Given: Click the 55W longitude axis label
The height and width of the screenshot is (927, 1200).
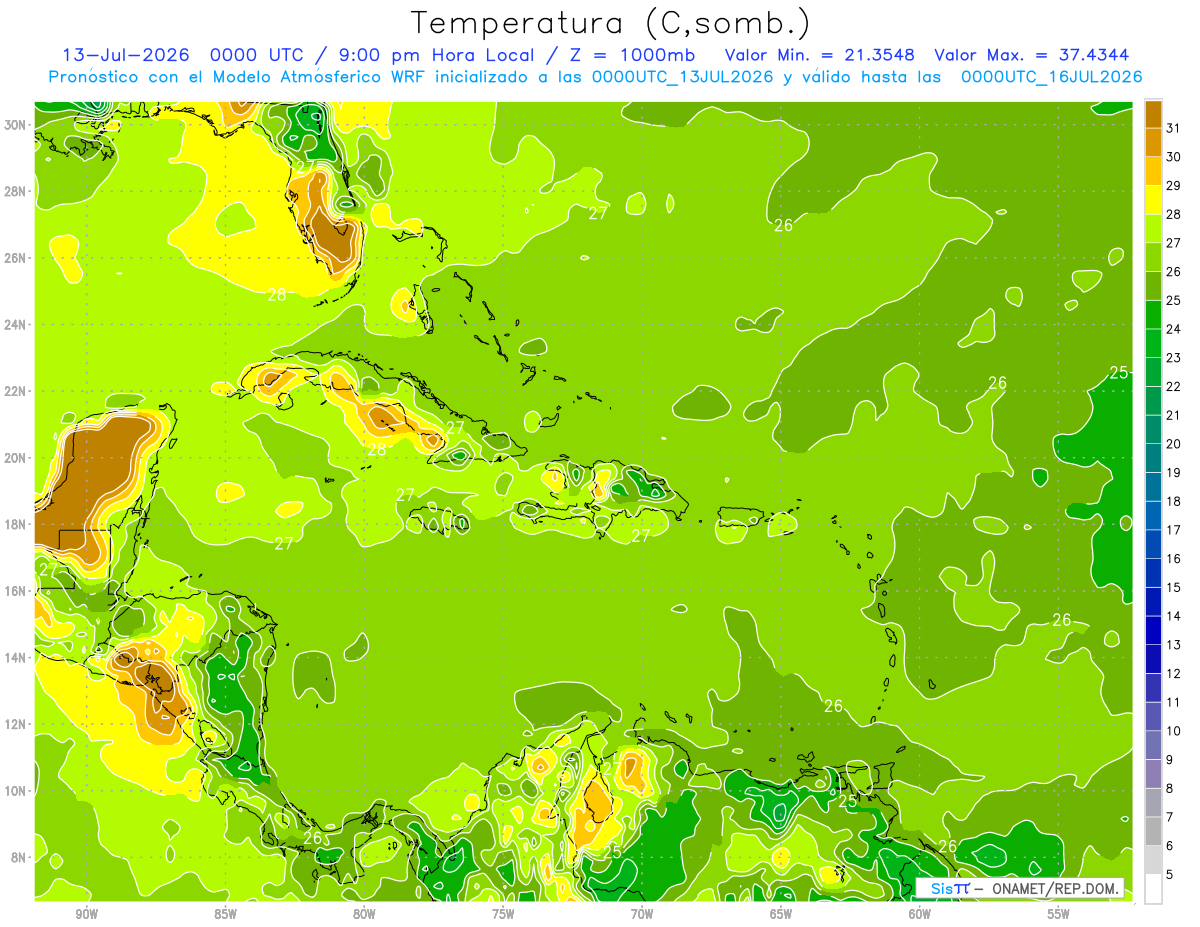Looking at the screenshot, I should (x=1059, y=914).
